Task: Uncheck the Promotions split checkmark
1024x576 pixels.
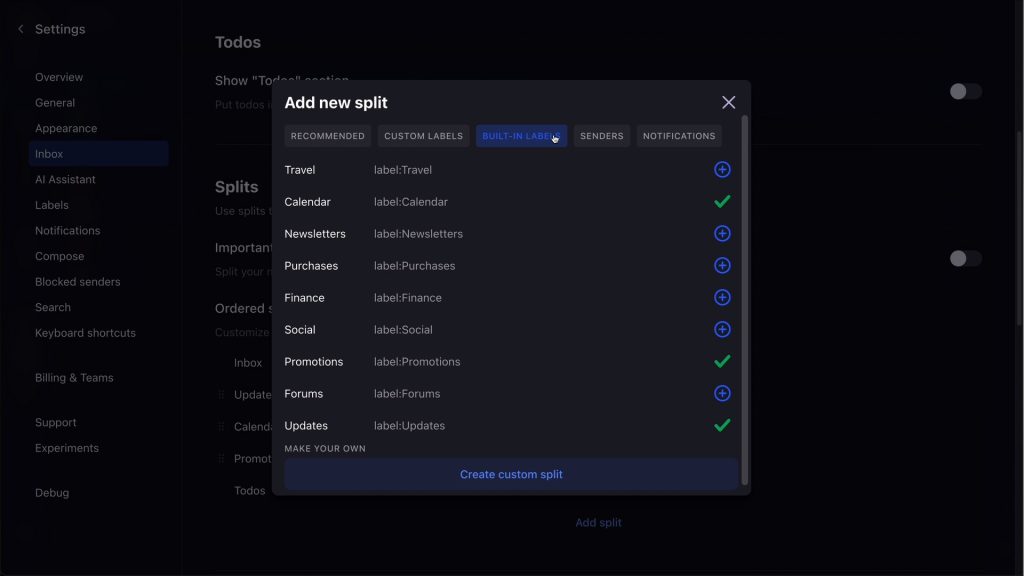Action: pos(722,362)
